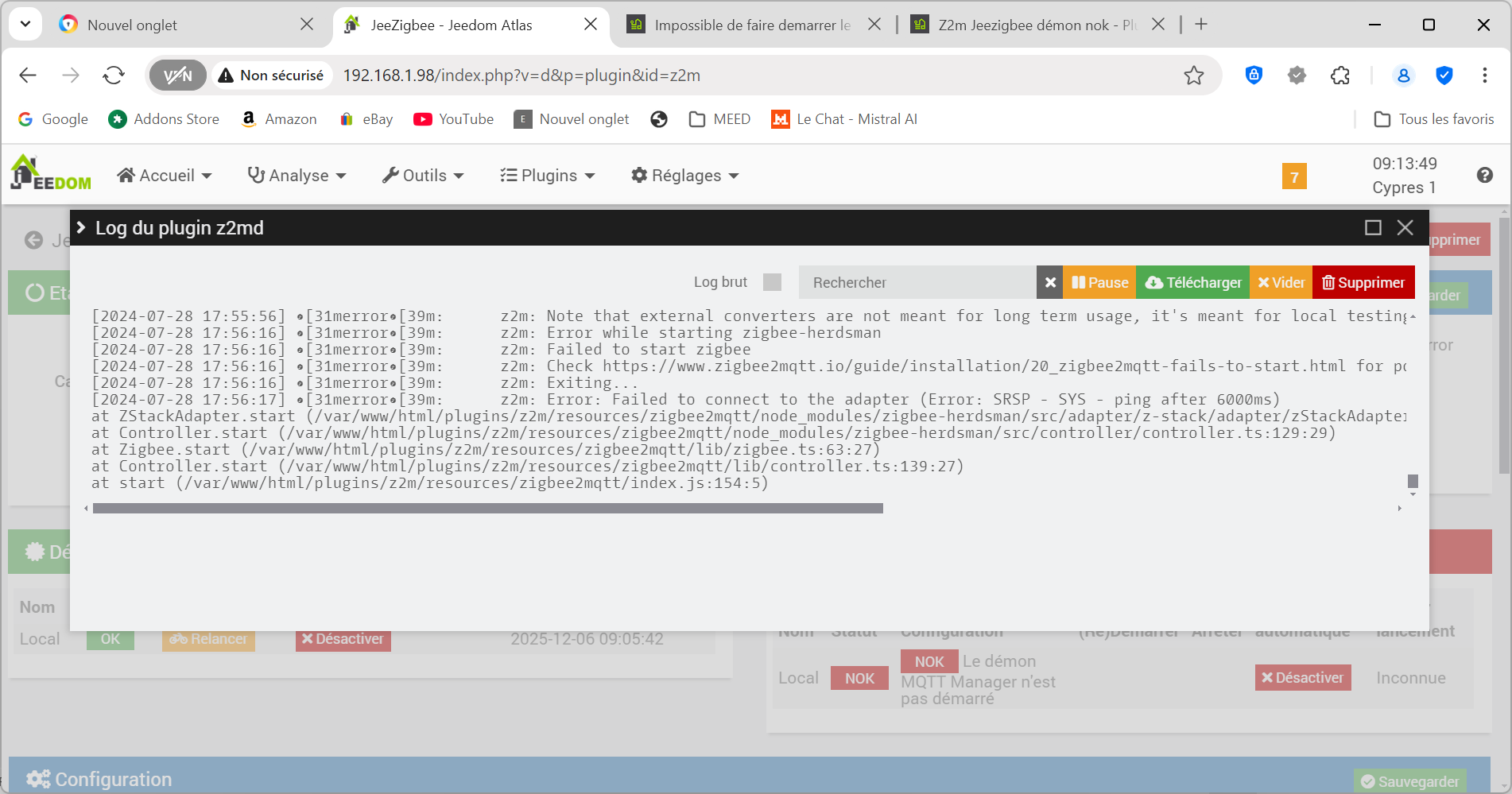This screenshot has width=1512, height=794.
Task: Expand the Log du plugin title chevron
Action: pos(80,228)
